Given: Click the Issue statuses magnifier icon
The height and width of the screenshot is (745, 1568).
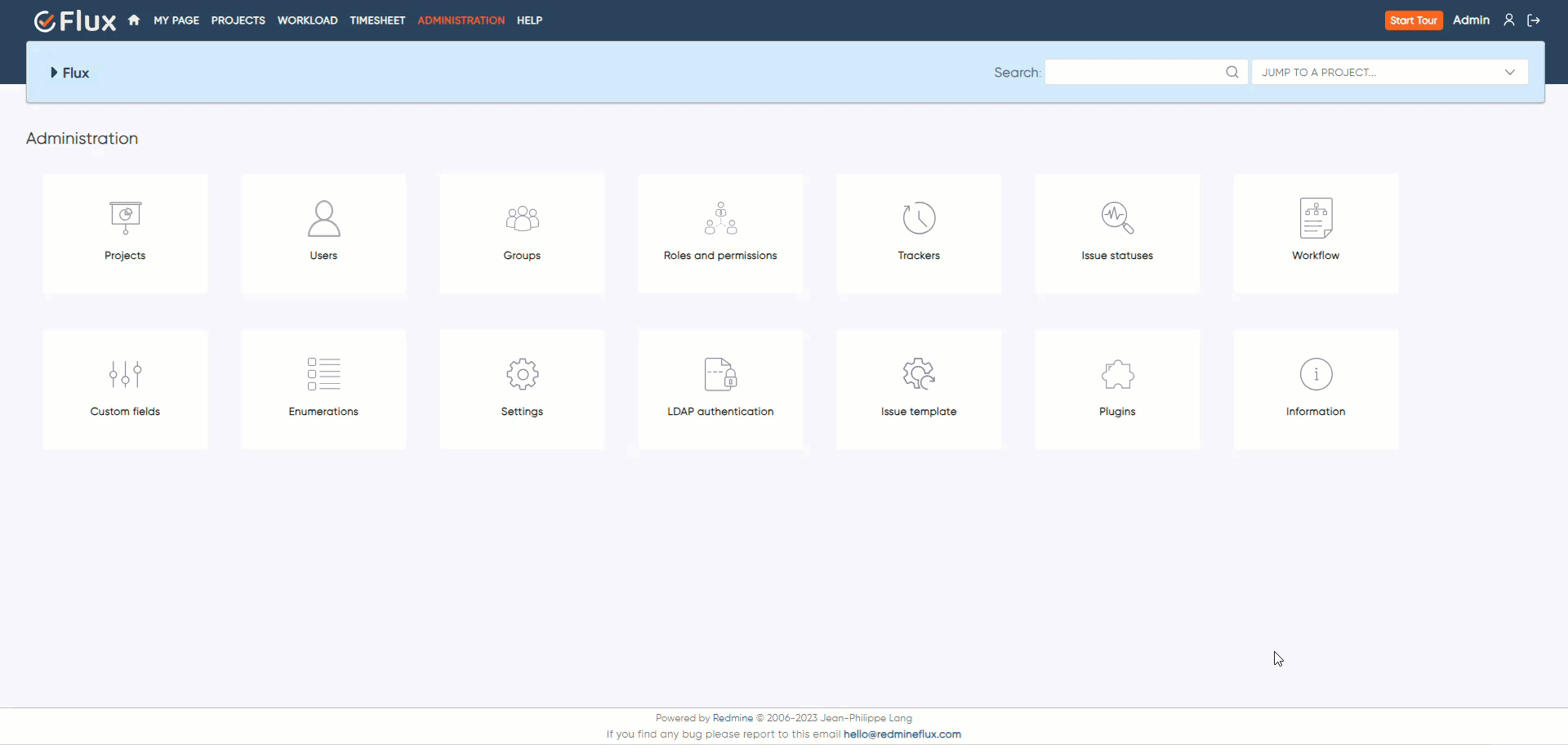Looking at the screenshot, I should tap(1117, 218).
